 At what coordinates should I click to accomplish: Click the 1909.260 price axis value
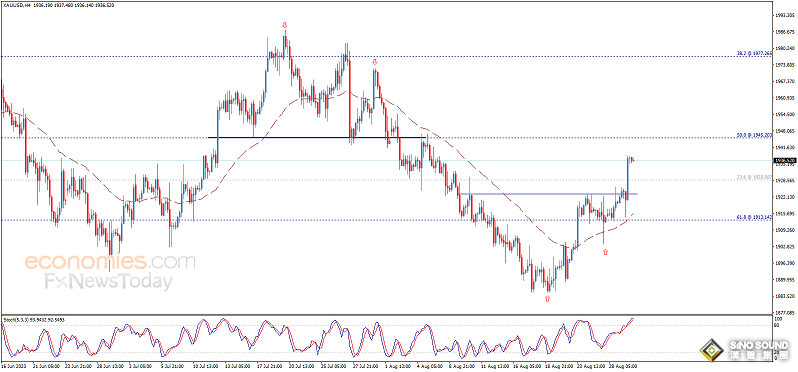[784, 230]
